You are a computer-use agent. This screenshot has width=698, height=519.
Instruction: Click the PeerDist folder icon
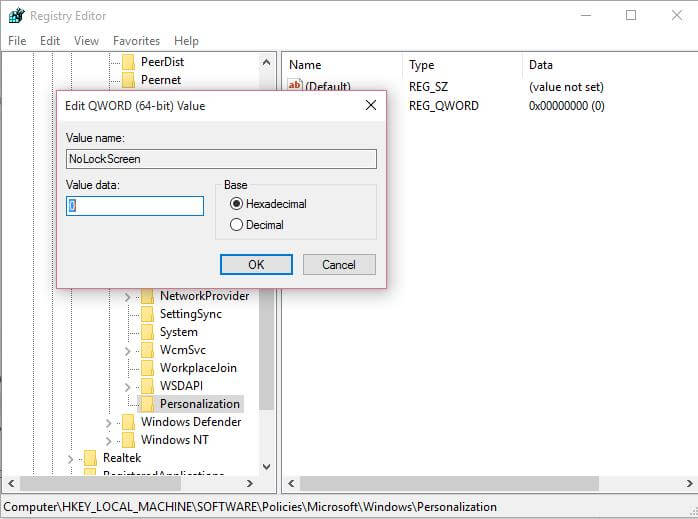pyautogui.click(x=128, y=62)
